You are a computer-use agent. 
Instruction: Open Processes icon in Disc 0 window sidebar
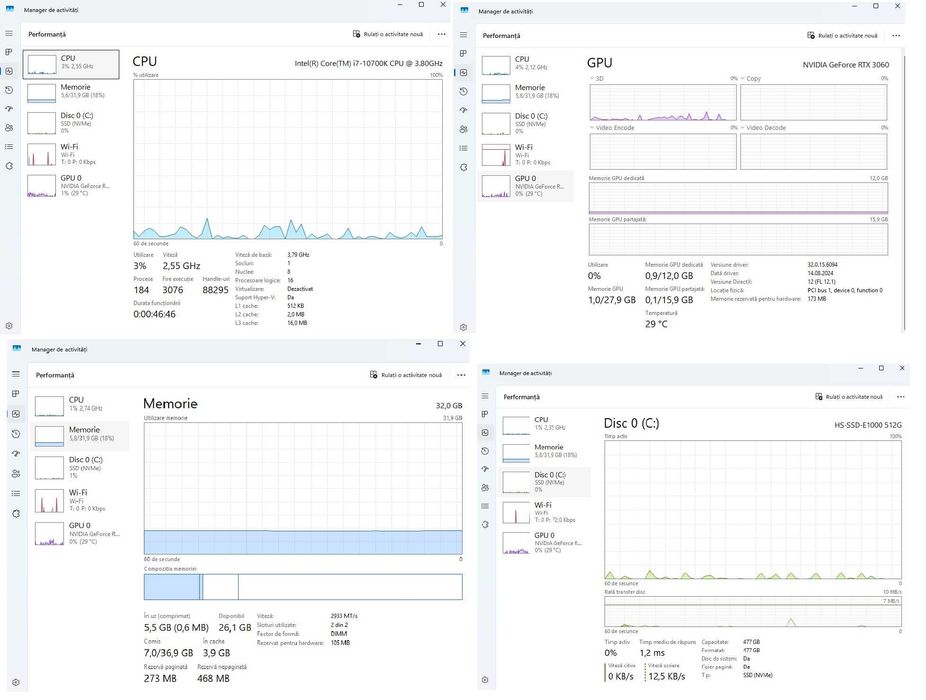coord(485,414)
